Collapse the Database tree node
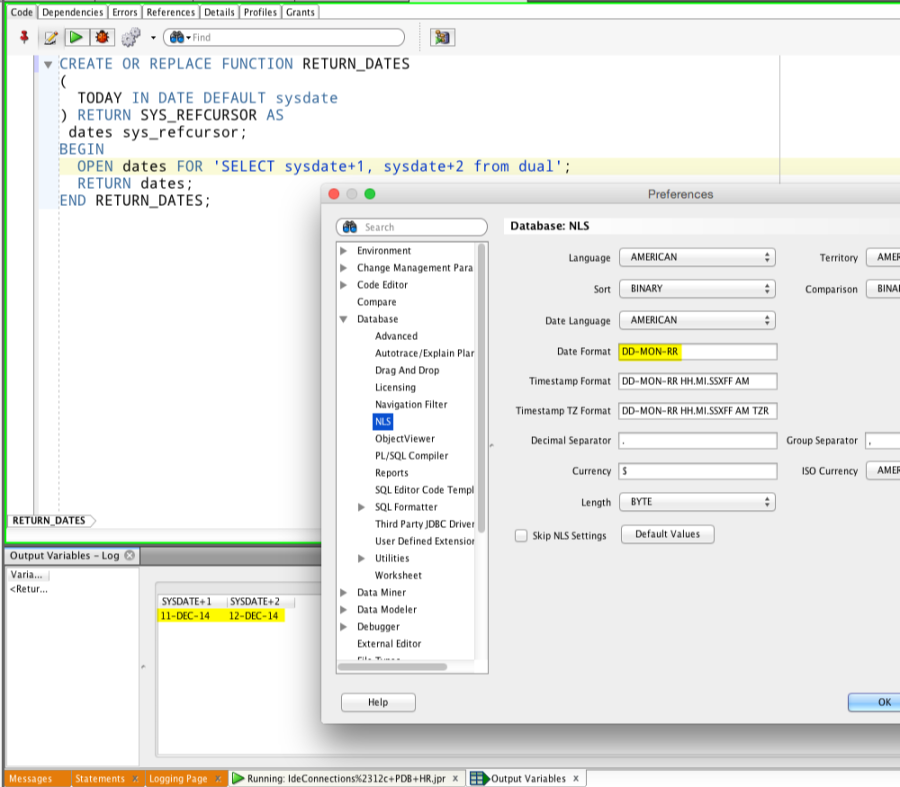Viewport: 900px width, 787px height. pyautogui.click(x=344, y=319)
